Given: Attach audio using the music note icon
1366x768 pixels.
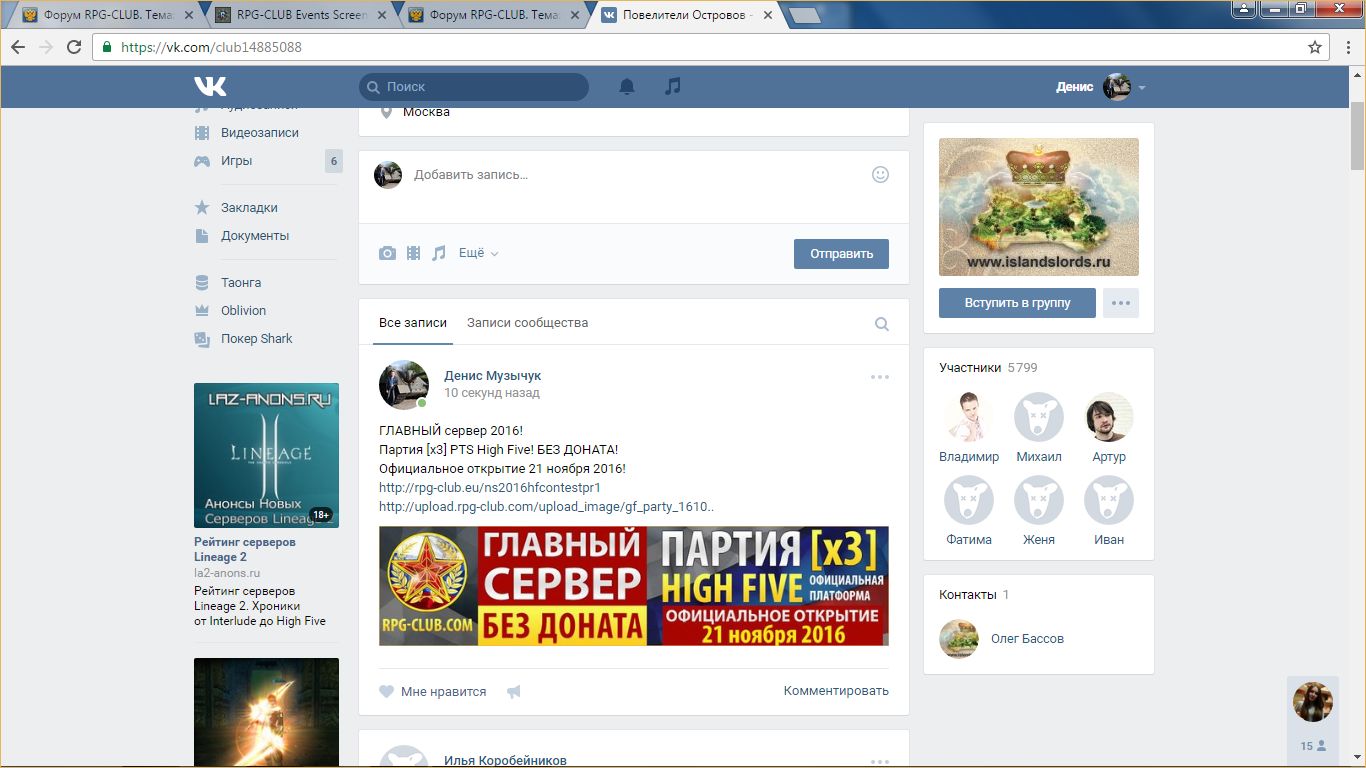Looking at the screenshot, I should coord(438,253).
